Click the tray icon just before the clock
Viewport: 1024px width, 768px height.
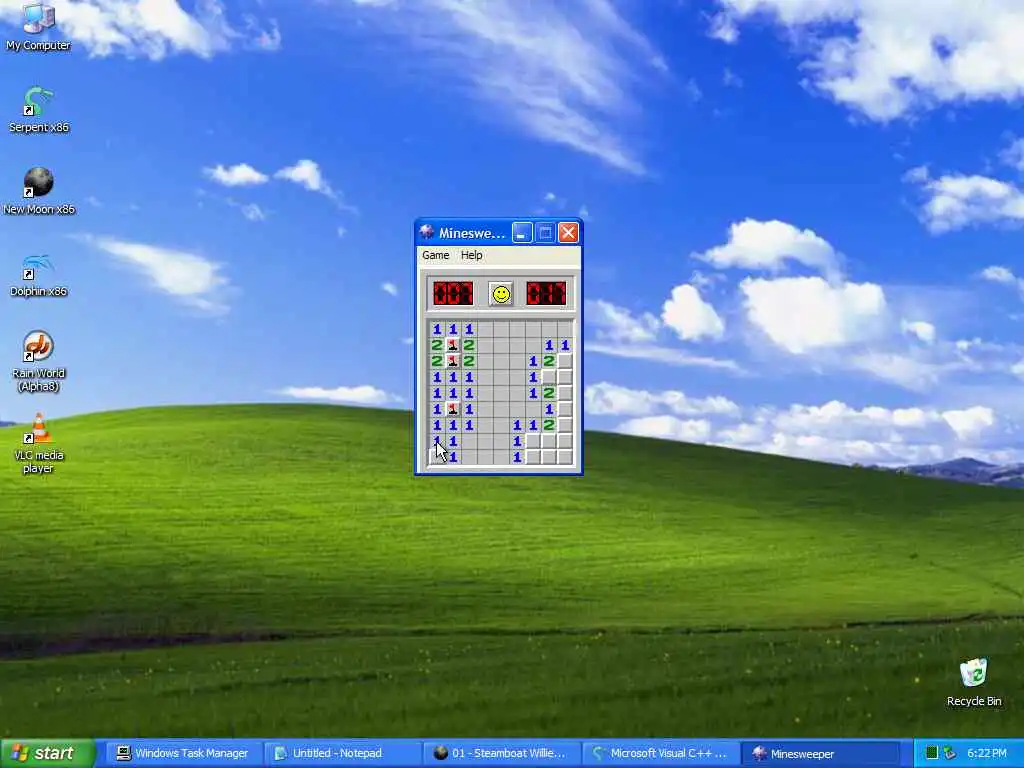[950, 753]
